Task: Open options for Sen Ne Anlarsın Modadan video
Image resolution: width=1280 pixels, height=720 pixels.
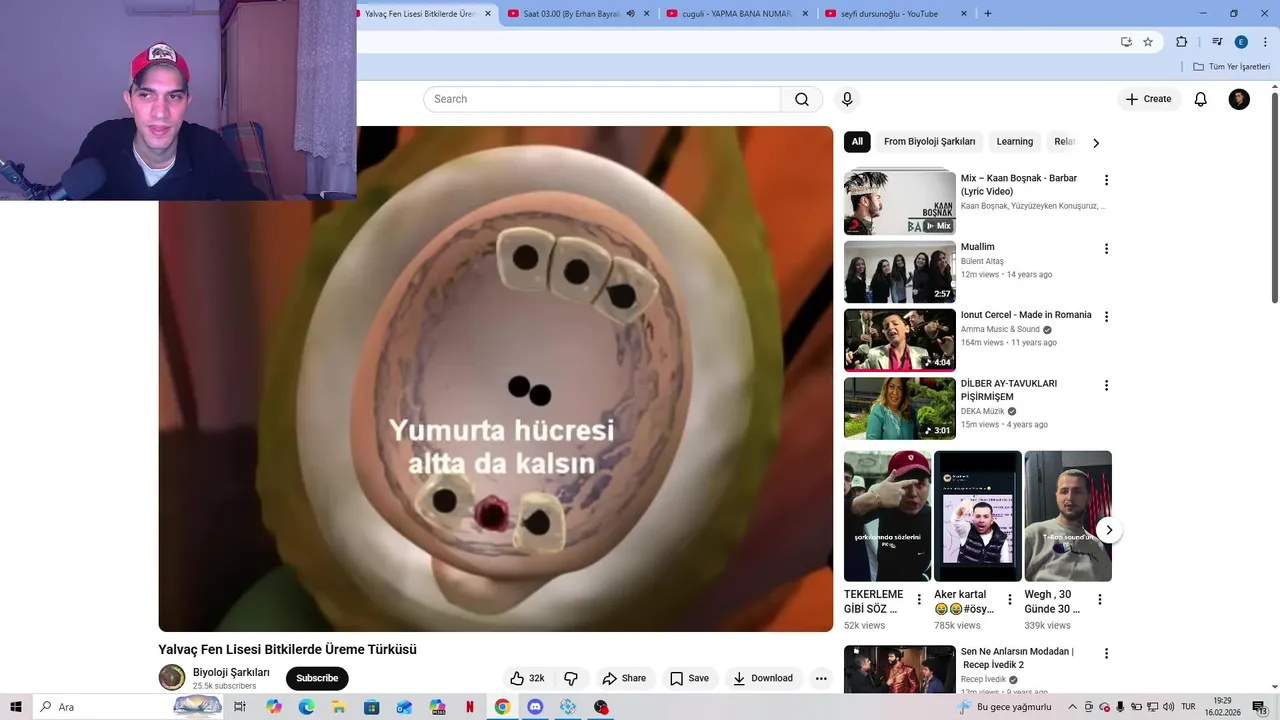Action: (x=1106, y=653)
